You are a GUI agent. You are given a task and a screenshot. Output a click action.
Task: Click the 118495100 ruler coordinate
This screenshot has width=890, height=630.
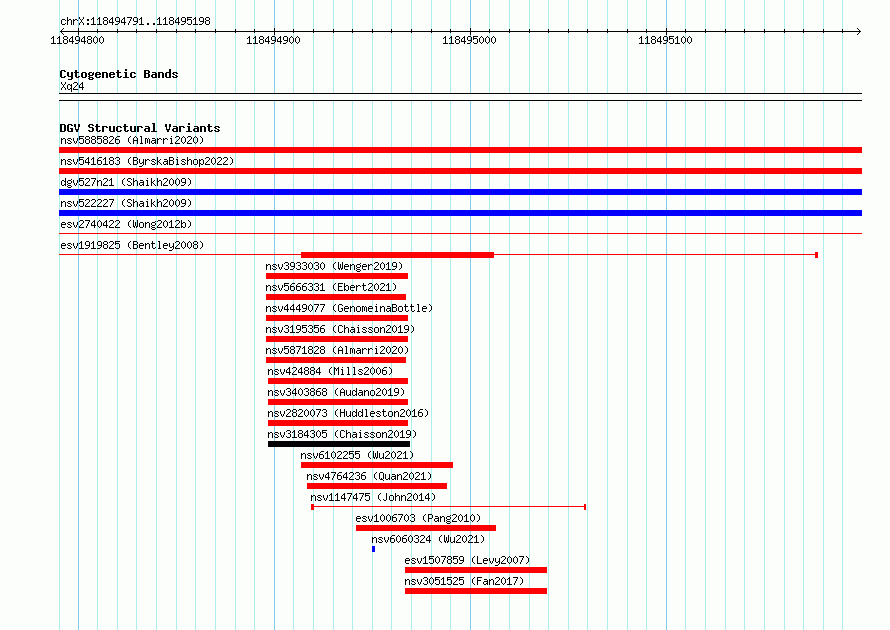(665, 40)
